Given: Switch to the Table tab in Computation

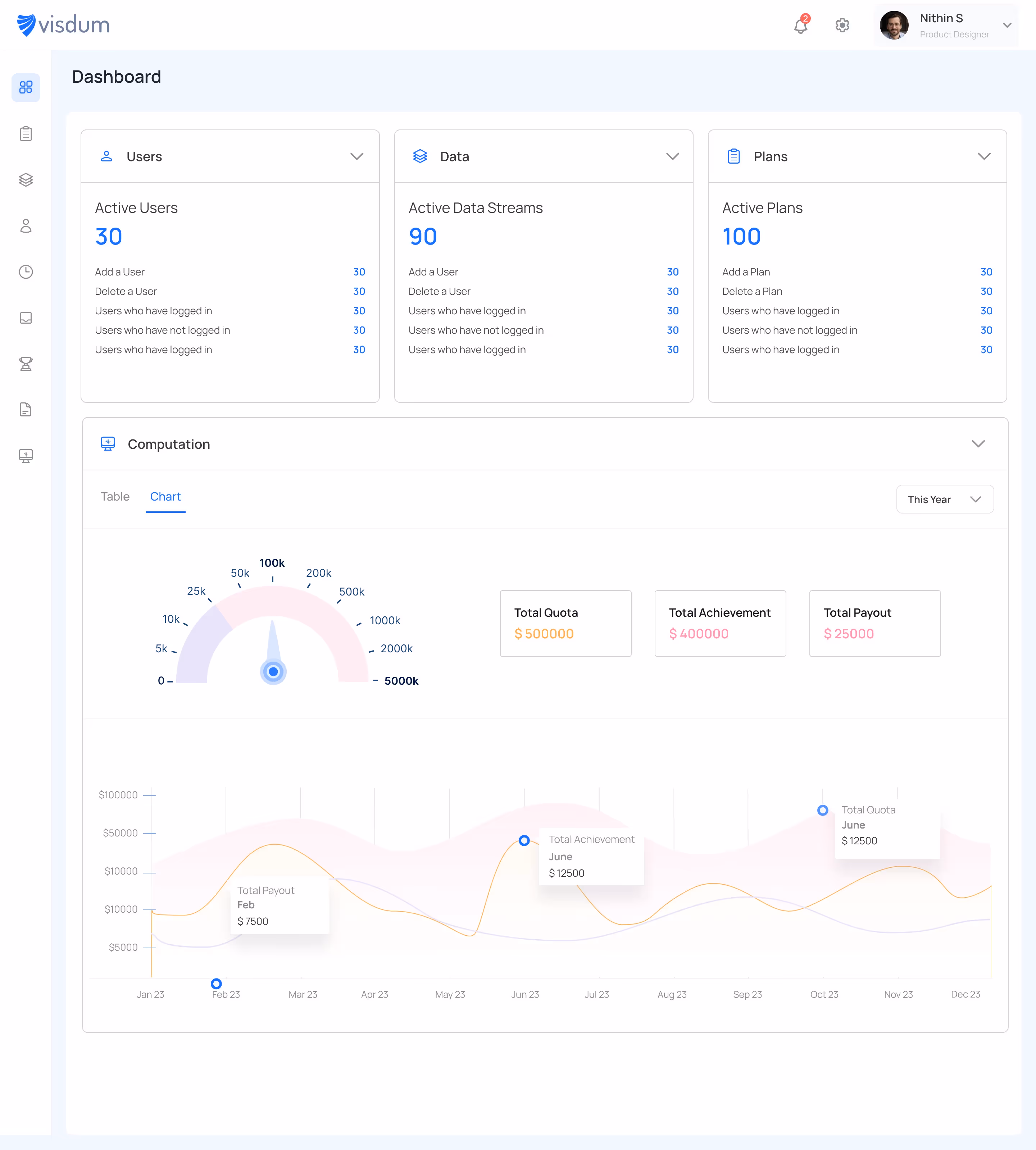Looking at the screenshot, I should coord(115,496).
